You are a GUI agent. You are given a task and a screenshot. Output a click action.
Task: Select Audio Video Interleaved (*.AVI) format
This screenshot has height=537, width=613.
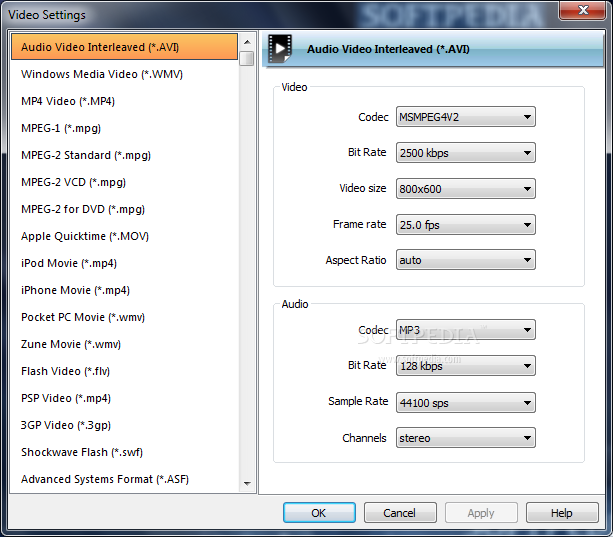[x=124, y=47]
